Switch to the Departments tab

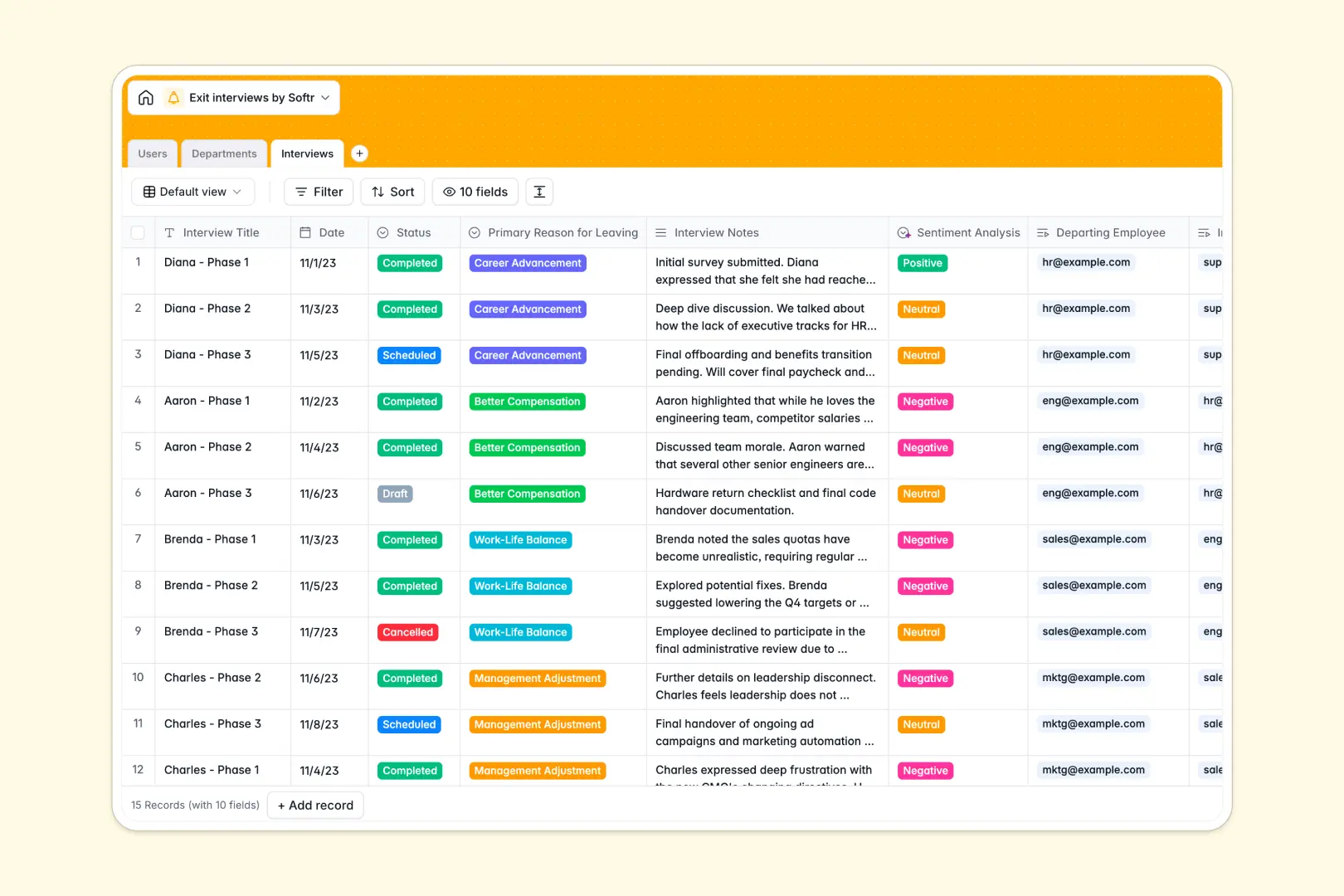(224, 153)
